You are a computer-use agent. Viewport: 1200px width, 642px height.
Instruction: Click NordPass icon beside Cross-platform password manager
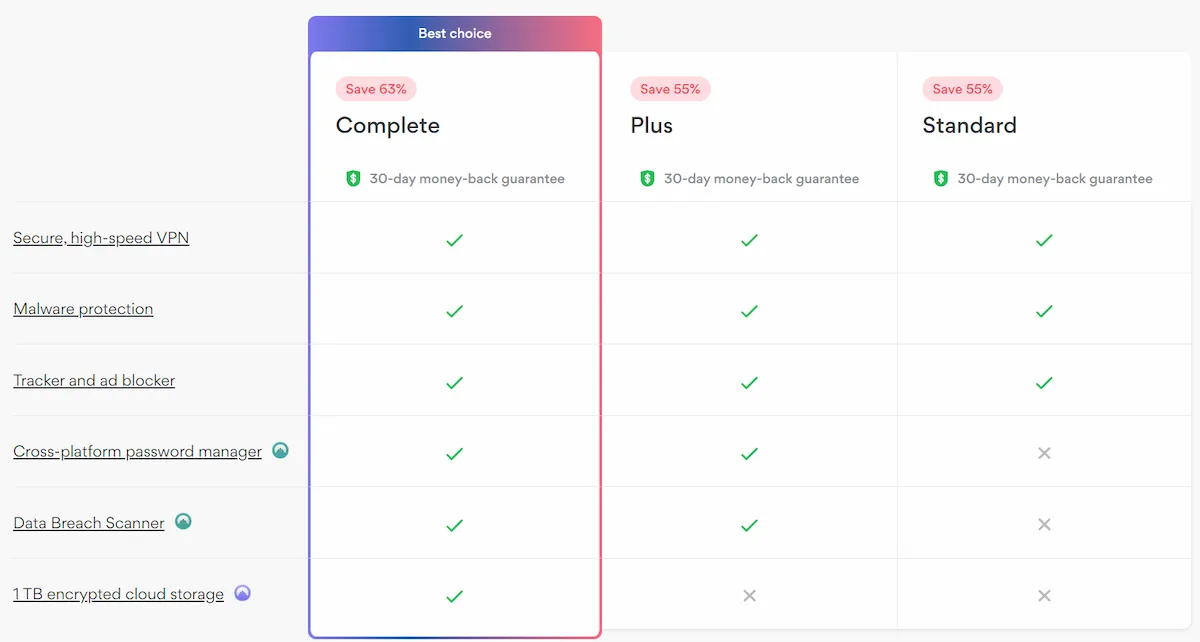click(x=281, y=451)
